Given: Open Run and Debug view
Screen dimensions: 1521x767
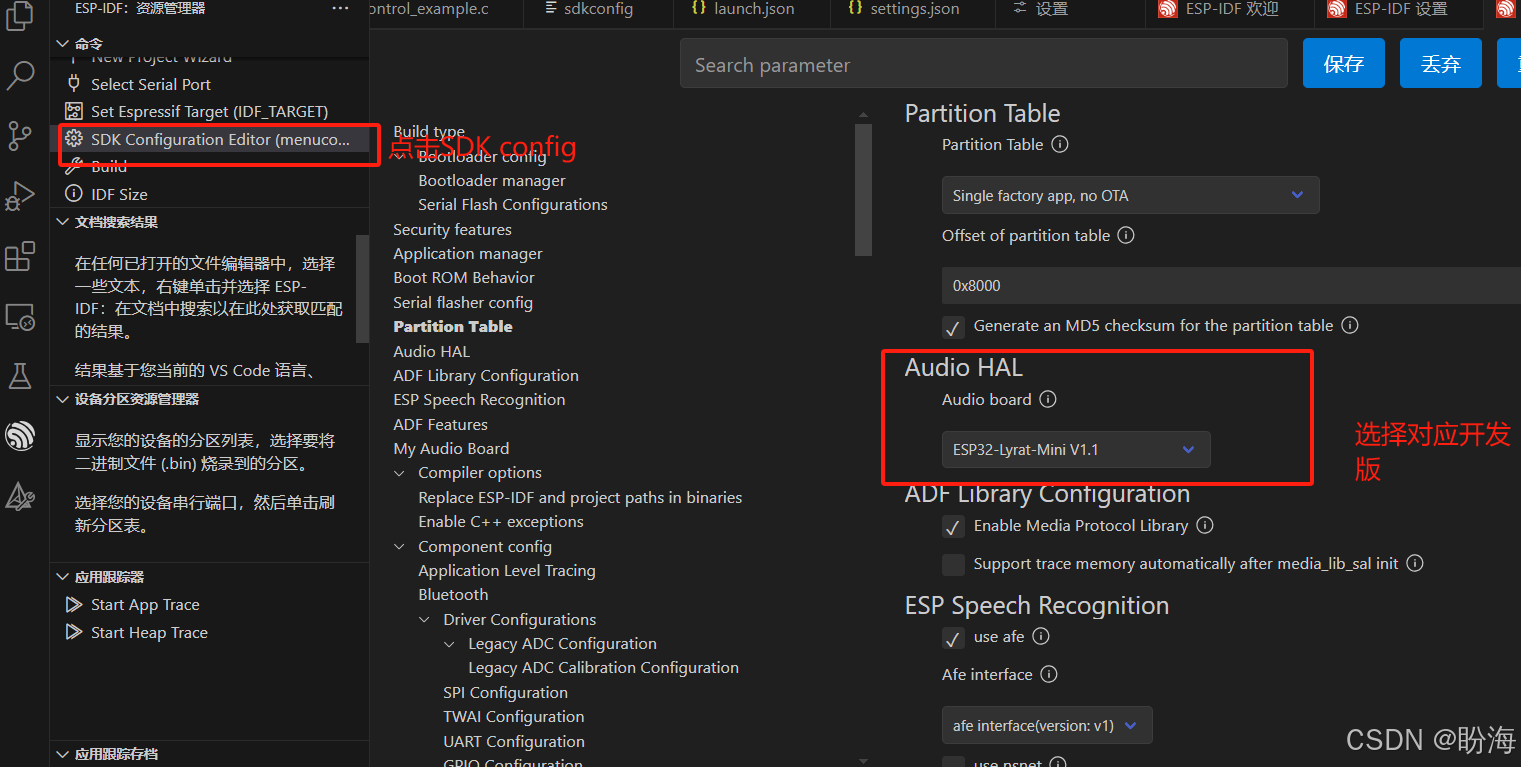Looking at the screenshot, I should pyautogui.click(x=20, y=196).
